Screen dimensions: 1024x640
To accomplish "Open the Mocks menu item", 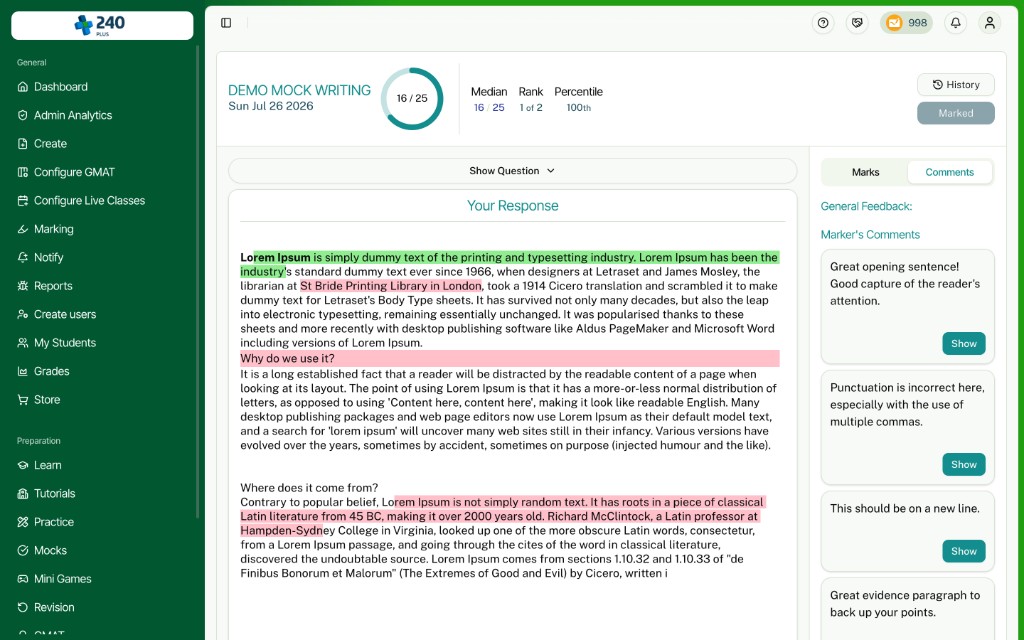I will click(50, 550).
